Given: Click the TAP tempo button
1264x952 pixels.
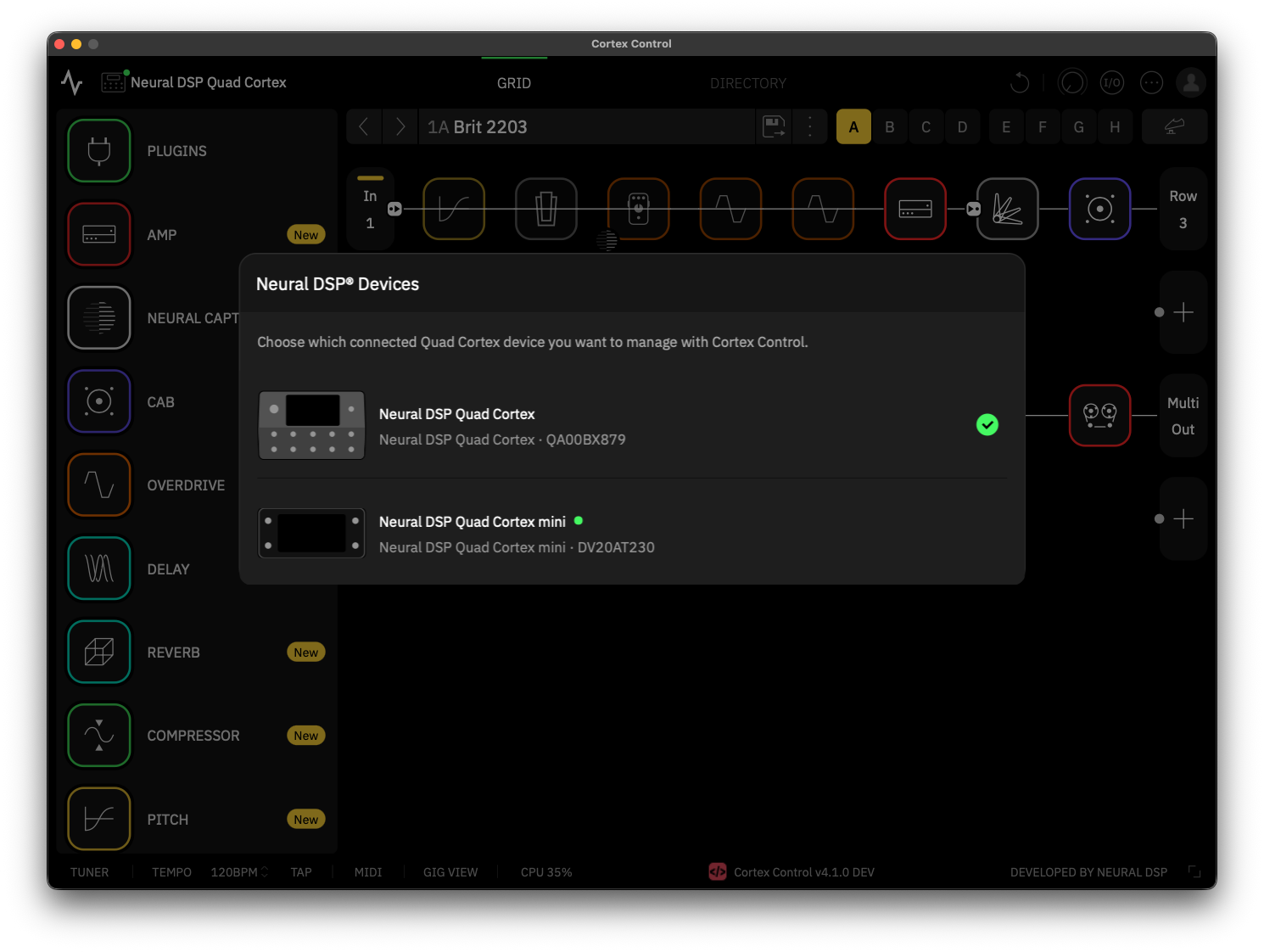Looking at the screenshot, I should [x=301, y=872].
